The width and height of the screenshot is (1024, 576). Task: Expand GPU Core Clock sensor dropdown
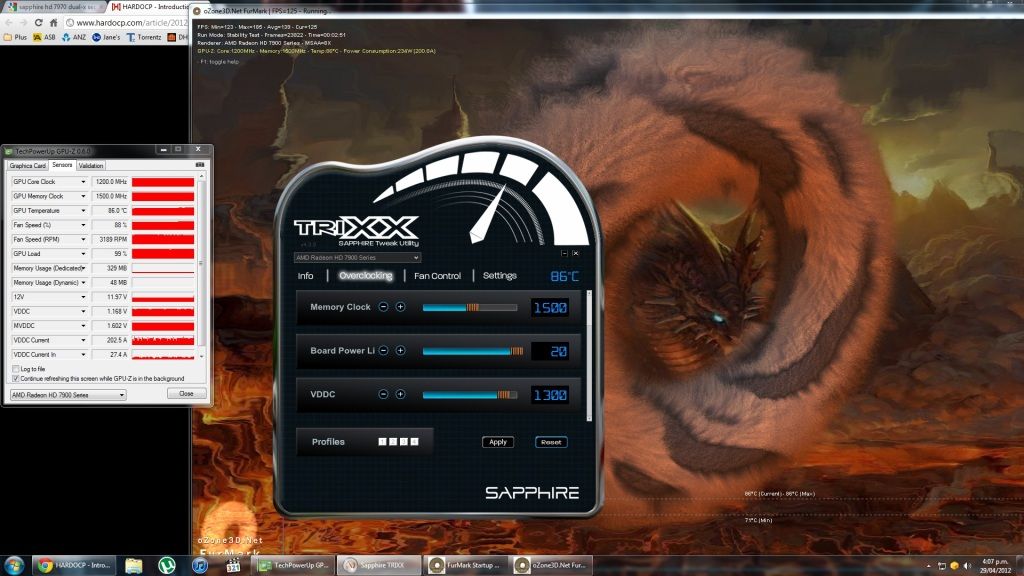[x=83, y=182]
